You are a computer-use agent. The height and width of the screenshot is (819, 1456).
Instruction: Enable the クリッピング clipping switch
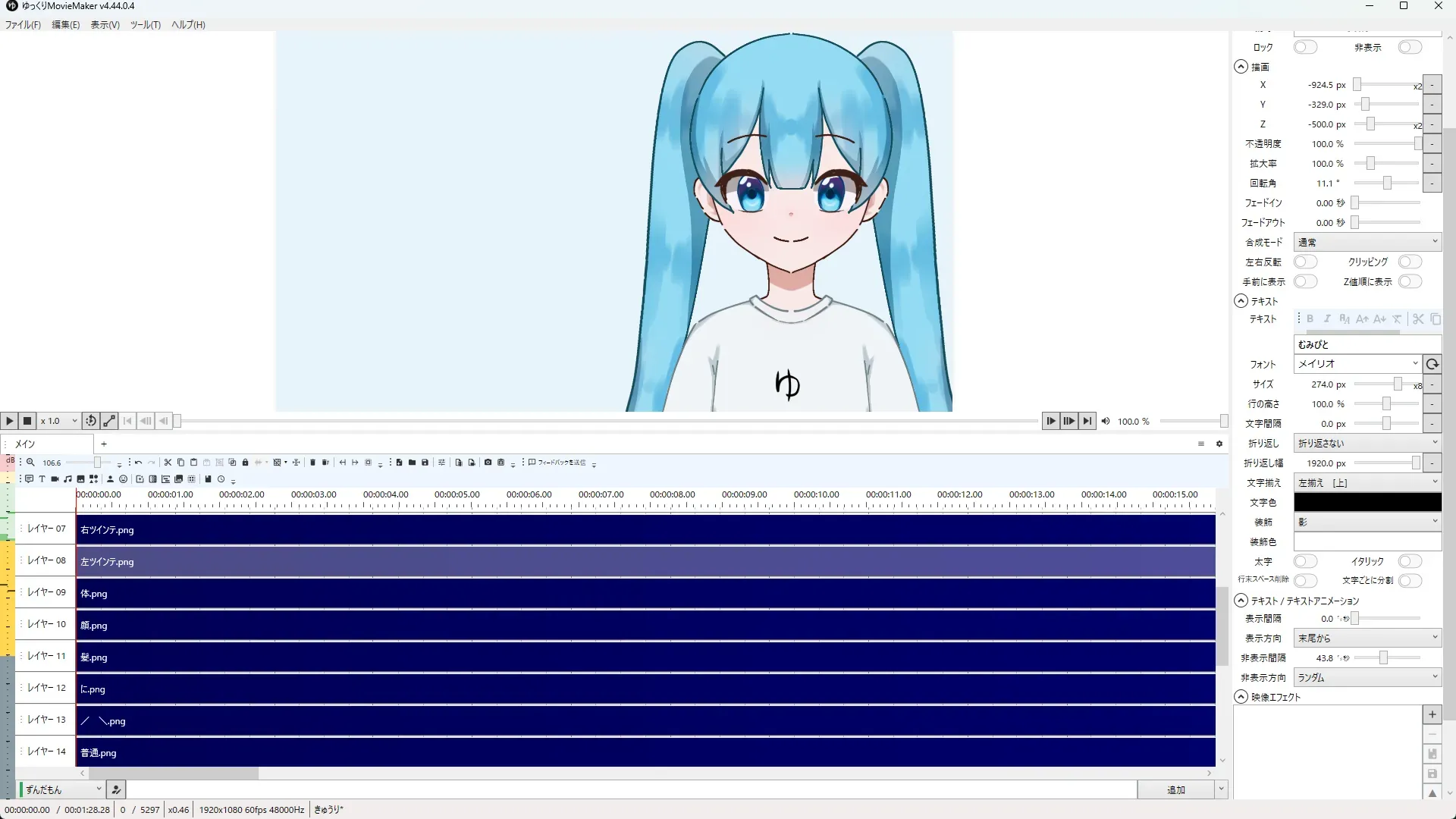[x=1409, y=262]
